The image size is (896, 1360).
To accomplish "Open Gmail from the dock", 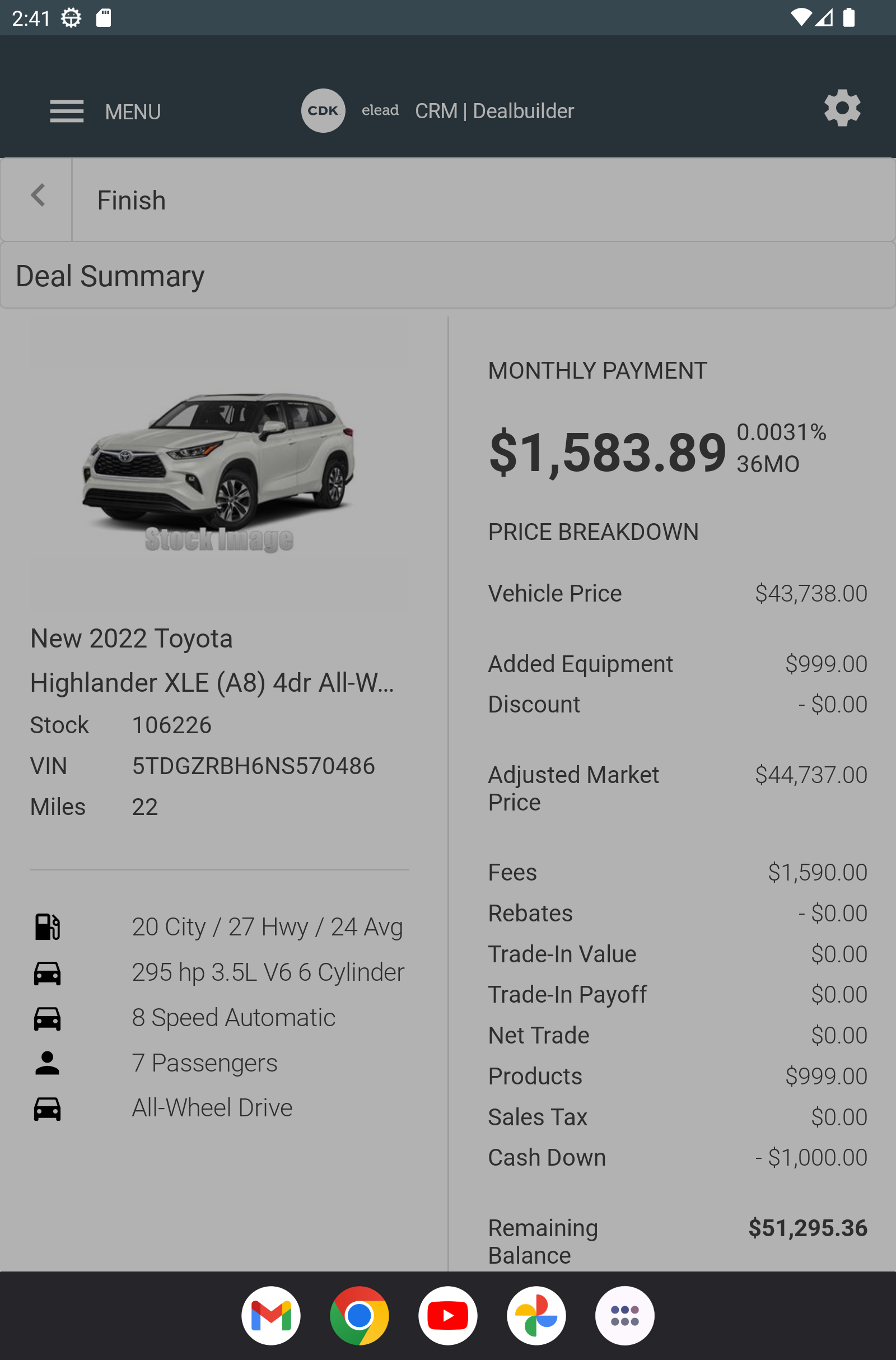I will coord(271,1315).
